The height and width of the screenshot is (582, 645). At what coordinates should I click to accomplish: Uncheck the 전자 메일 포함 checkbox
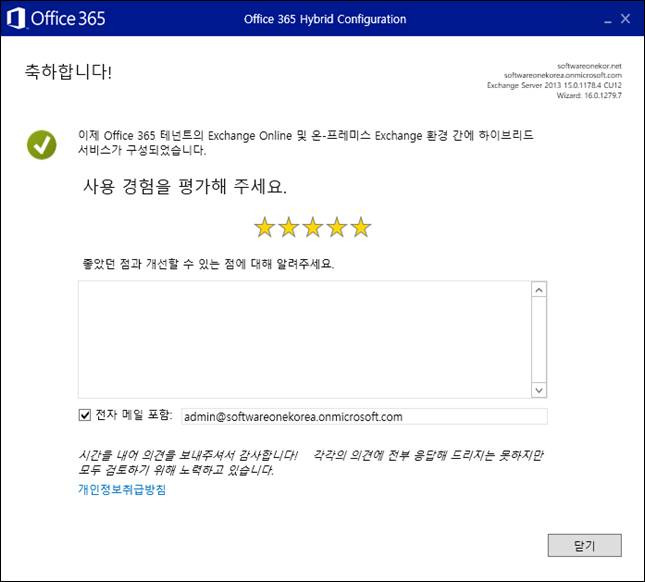point(85,415)
